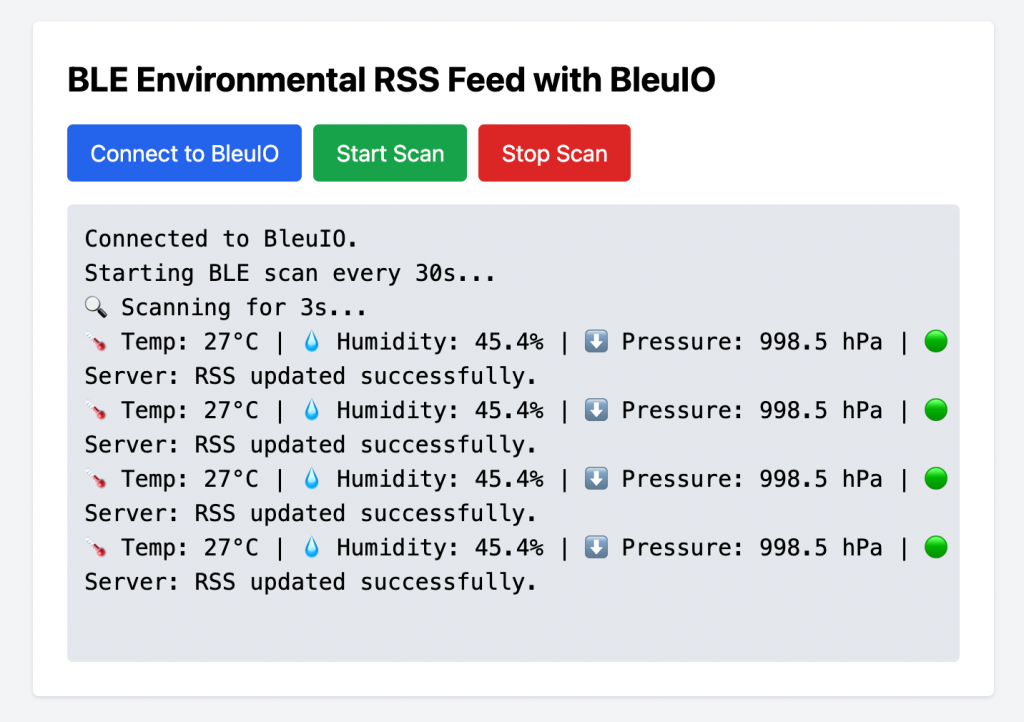Click the second water droplet humidity icon
The height and width of the screenshot is (722, 1024).
pos(312,410)
